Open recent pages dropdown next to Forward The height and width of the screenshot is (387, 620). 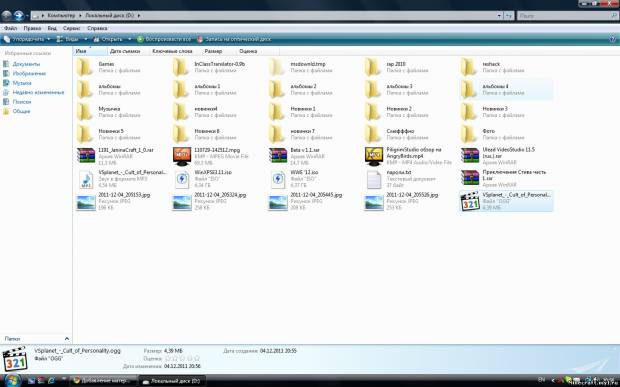(27, 16)
